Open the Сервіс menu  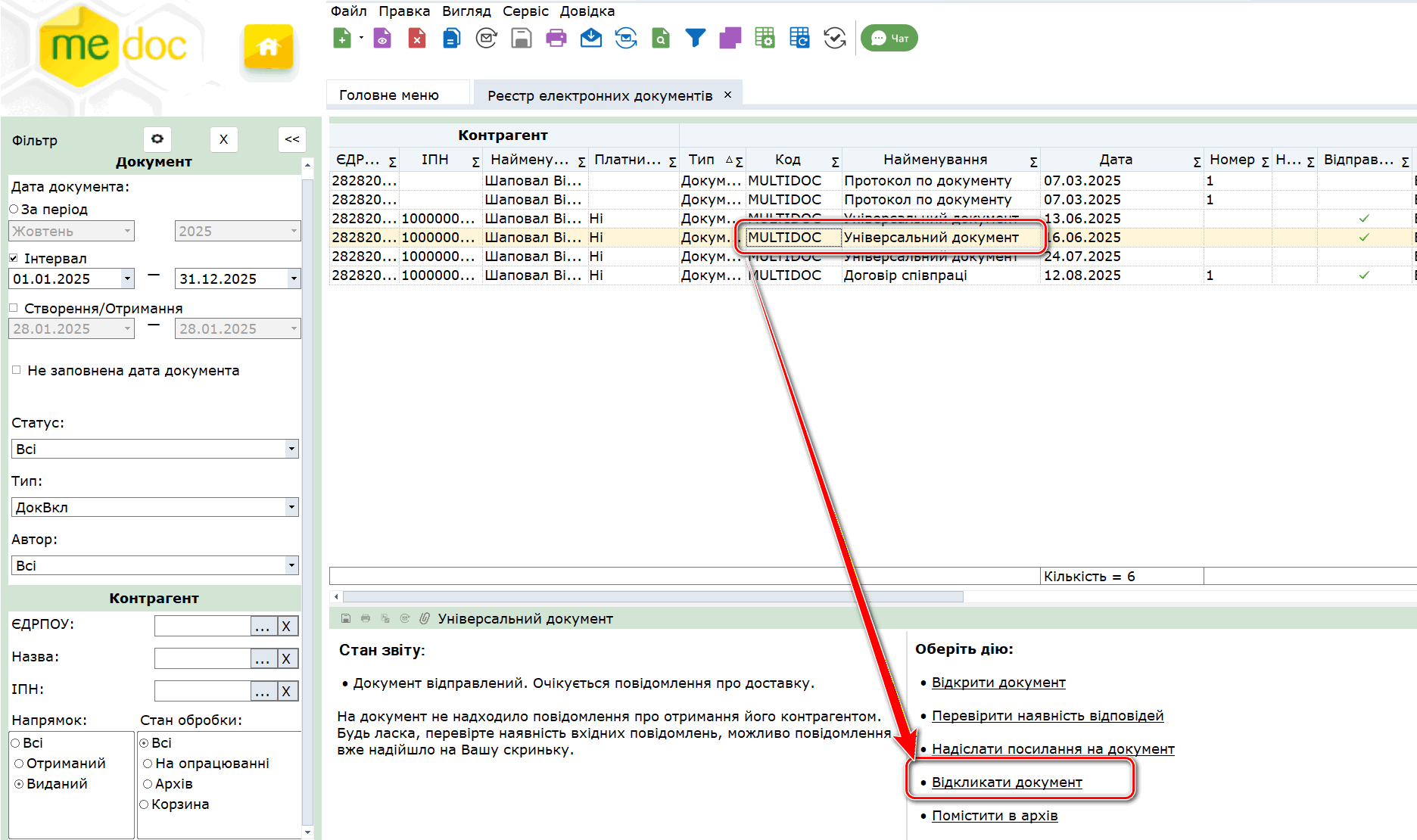click(525, 11)
